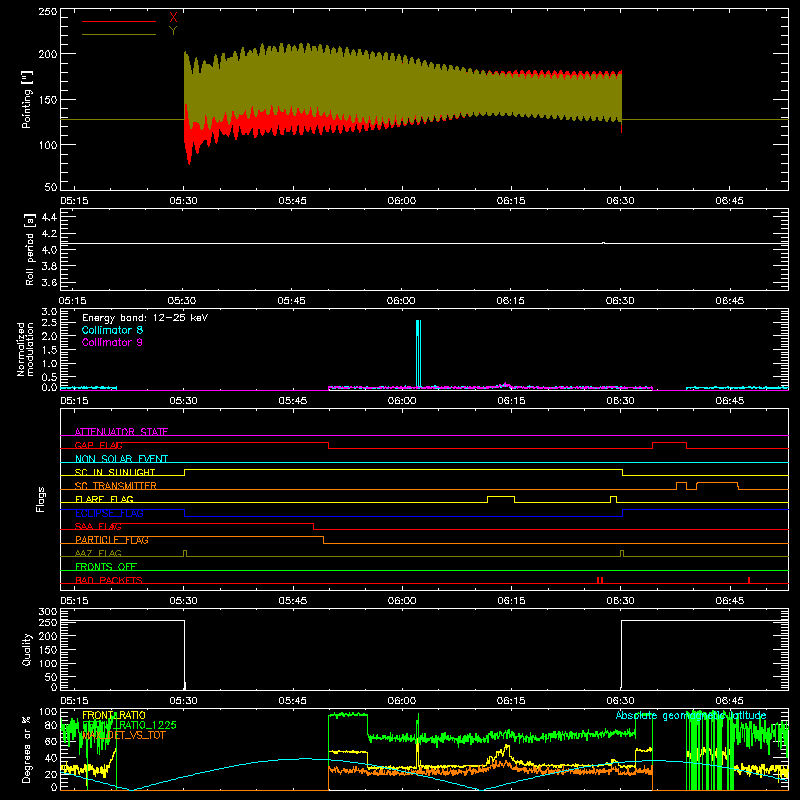Click the SC_IN_SUNLIGHT flag label
The height and width of the screenshot is (800, 800).
(x=115, y=472)
